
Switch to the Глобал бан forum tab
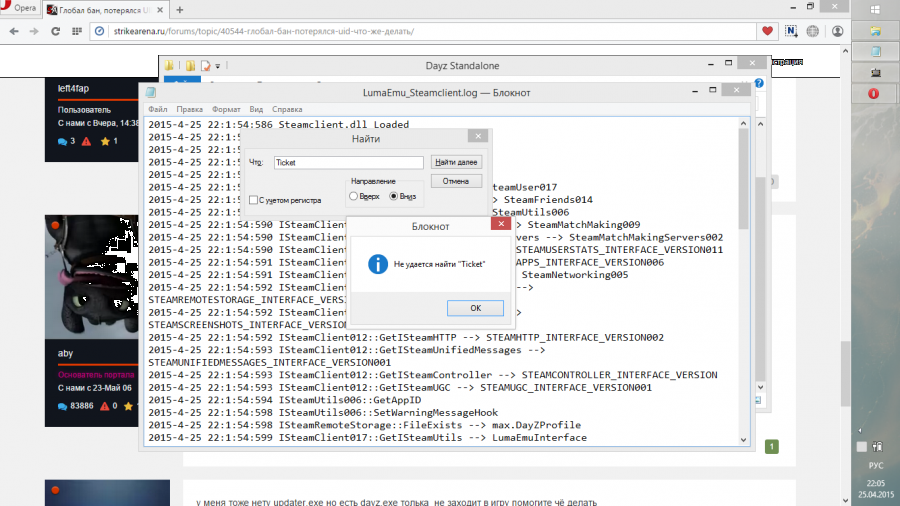(106, 10)
